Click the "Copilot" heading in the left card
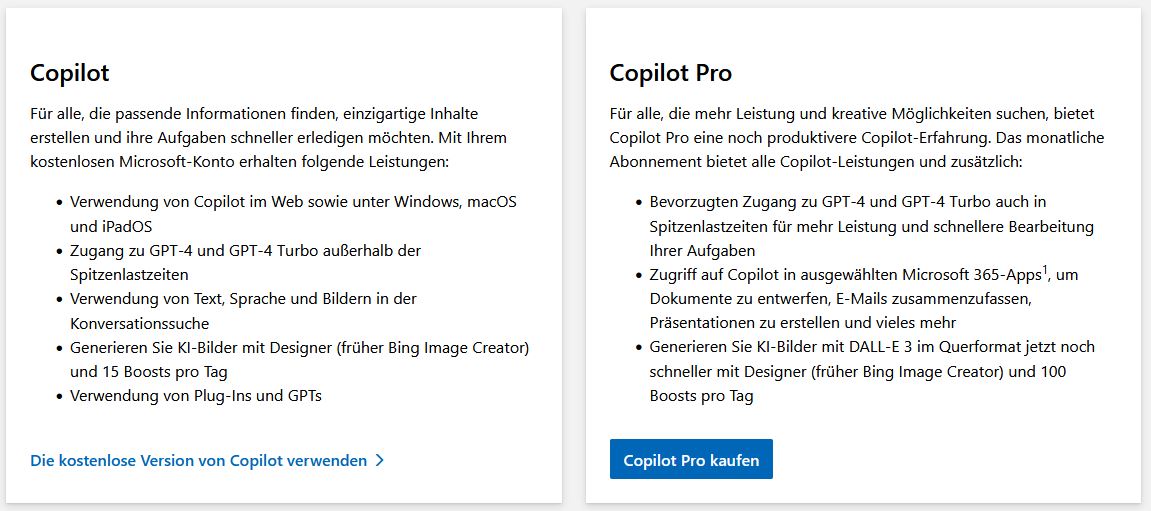 click(70, 73)
